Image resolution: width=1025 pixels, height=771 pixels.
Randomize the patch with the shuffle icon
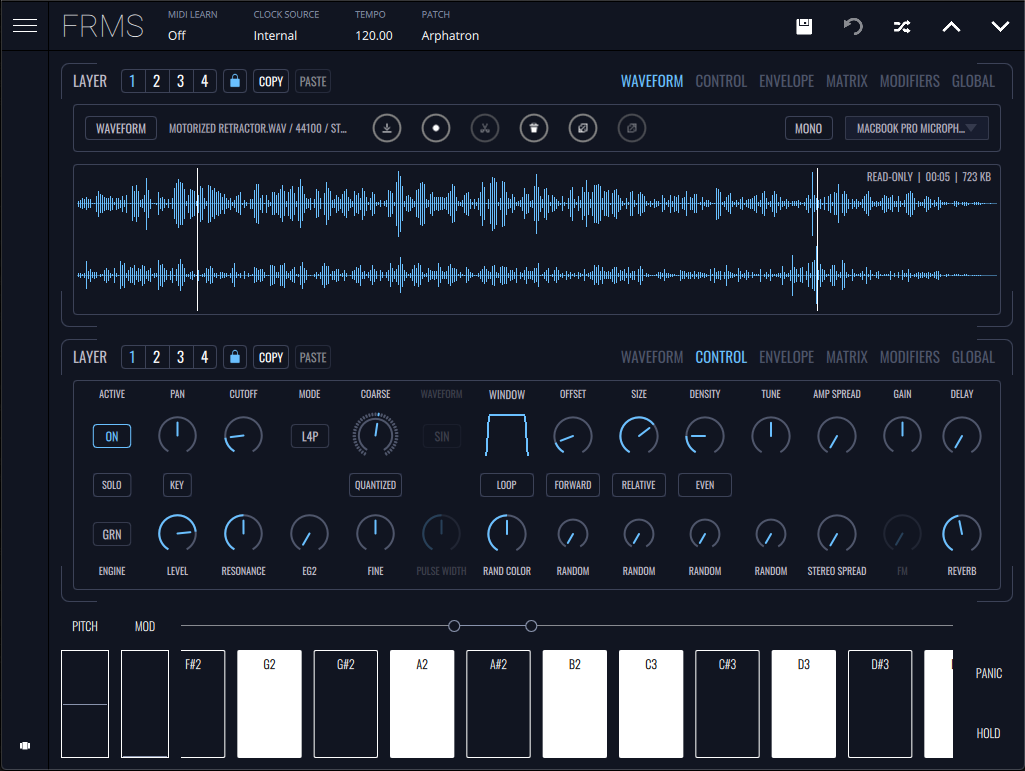click(901, 27)
